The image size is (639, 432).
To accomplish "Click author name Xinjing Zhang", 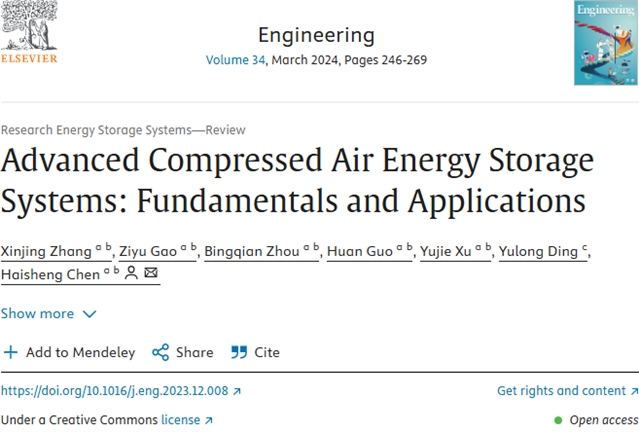I will [x=46, y=251].
